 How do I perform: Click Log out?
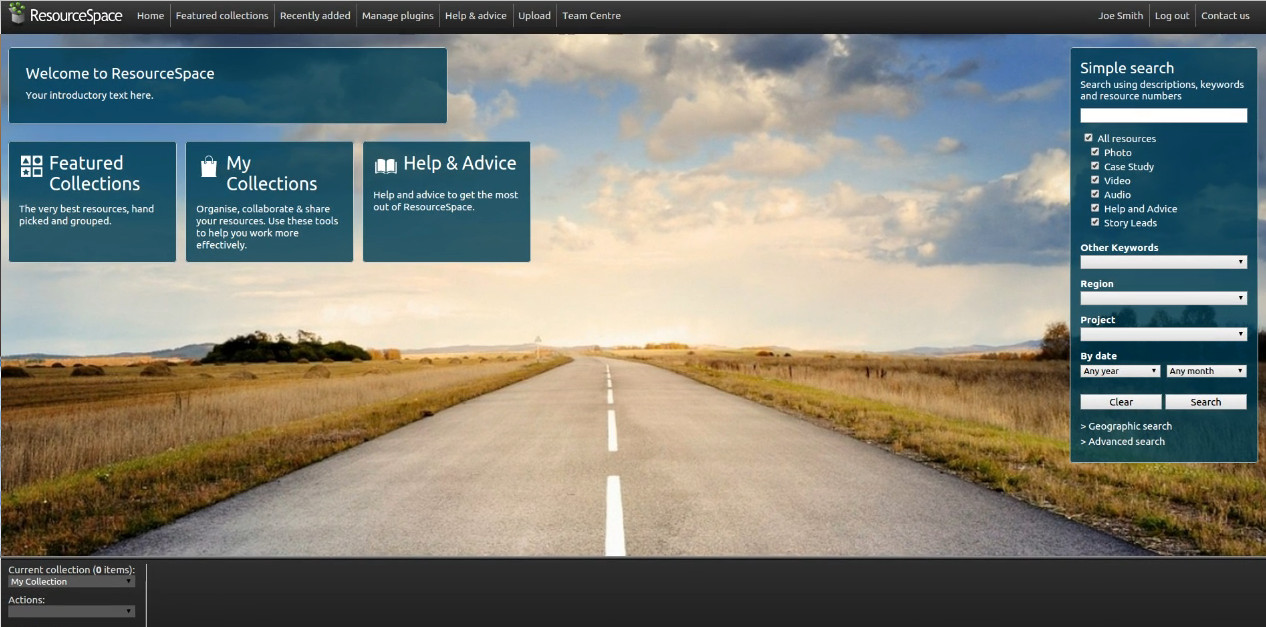[x=1172, y=15]
